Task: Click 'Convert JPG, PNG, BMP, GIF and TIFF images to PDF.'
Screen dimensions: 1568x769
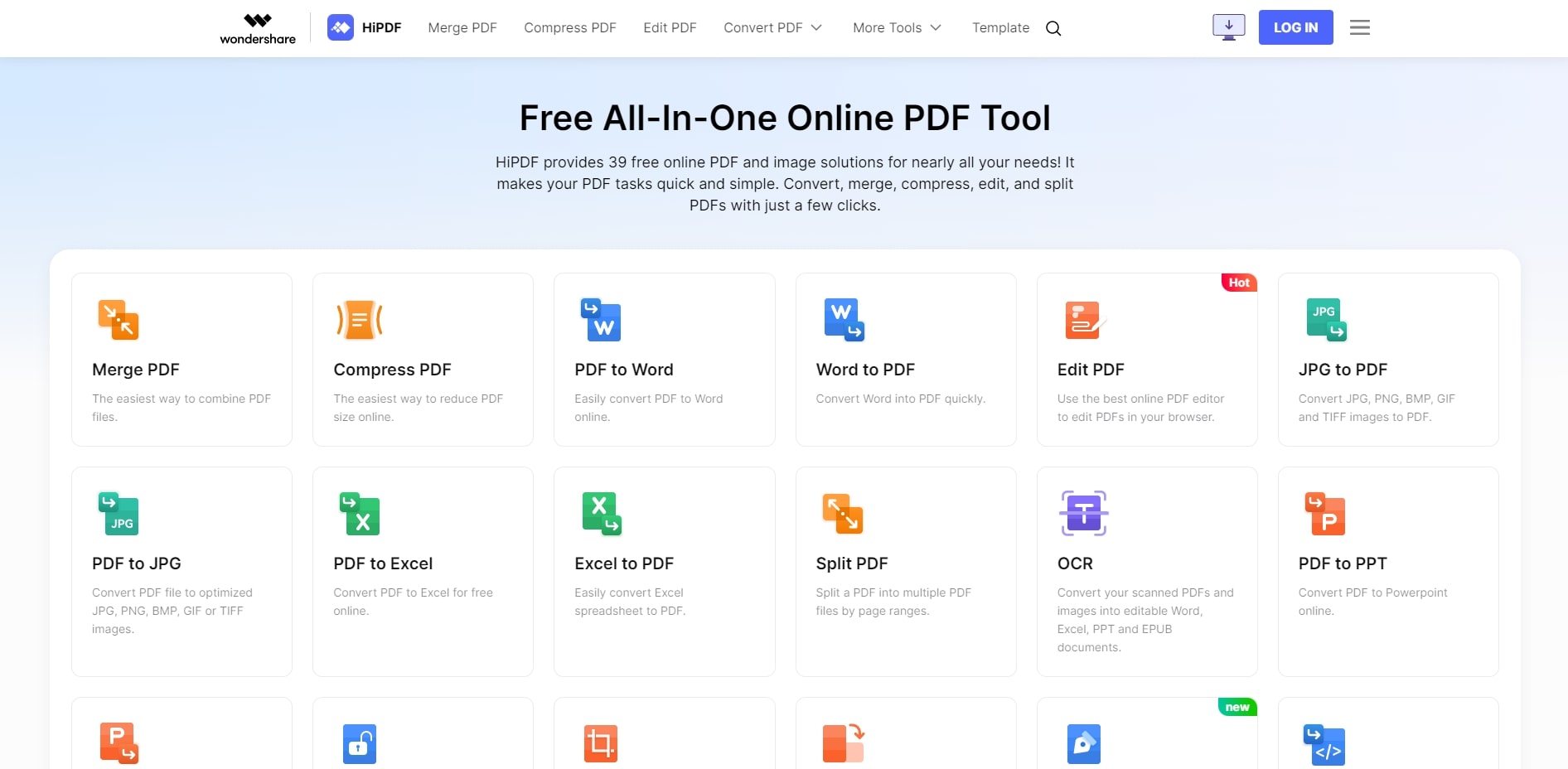Action: point(1377,408)
